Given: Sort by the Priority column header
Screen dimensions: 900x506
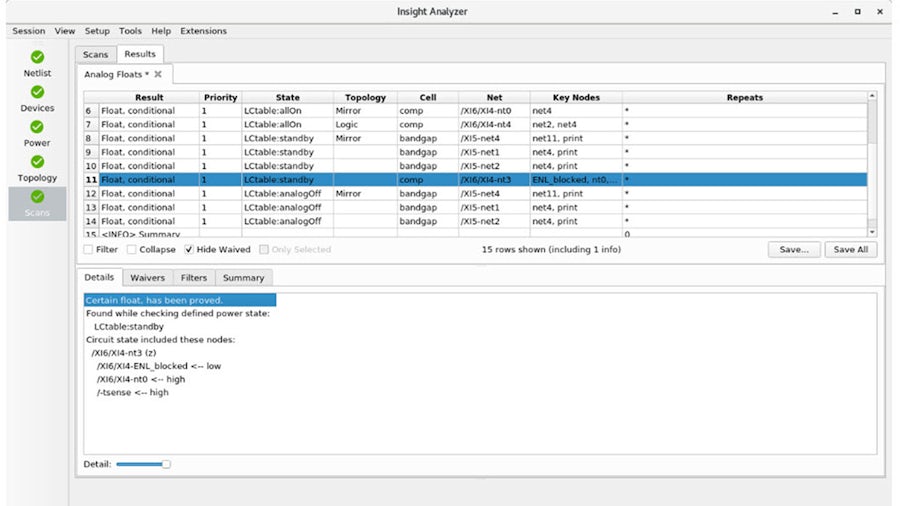Looking at the screenshot, I should click(220, 97).
